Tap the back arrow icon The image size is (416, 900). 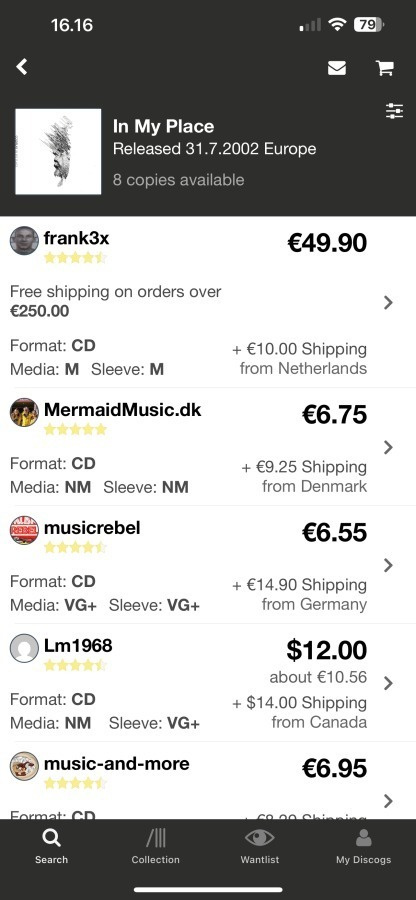click(x=22, y=67)
